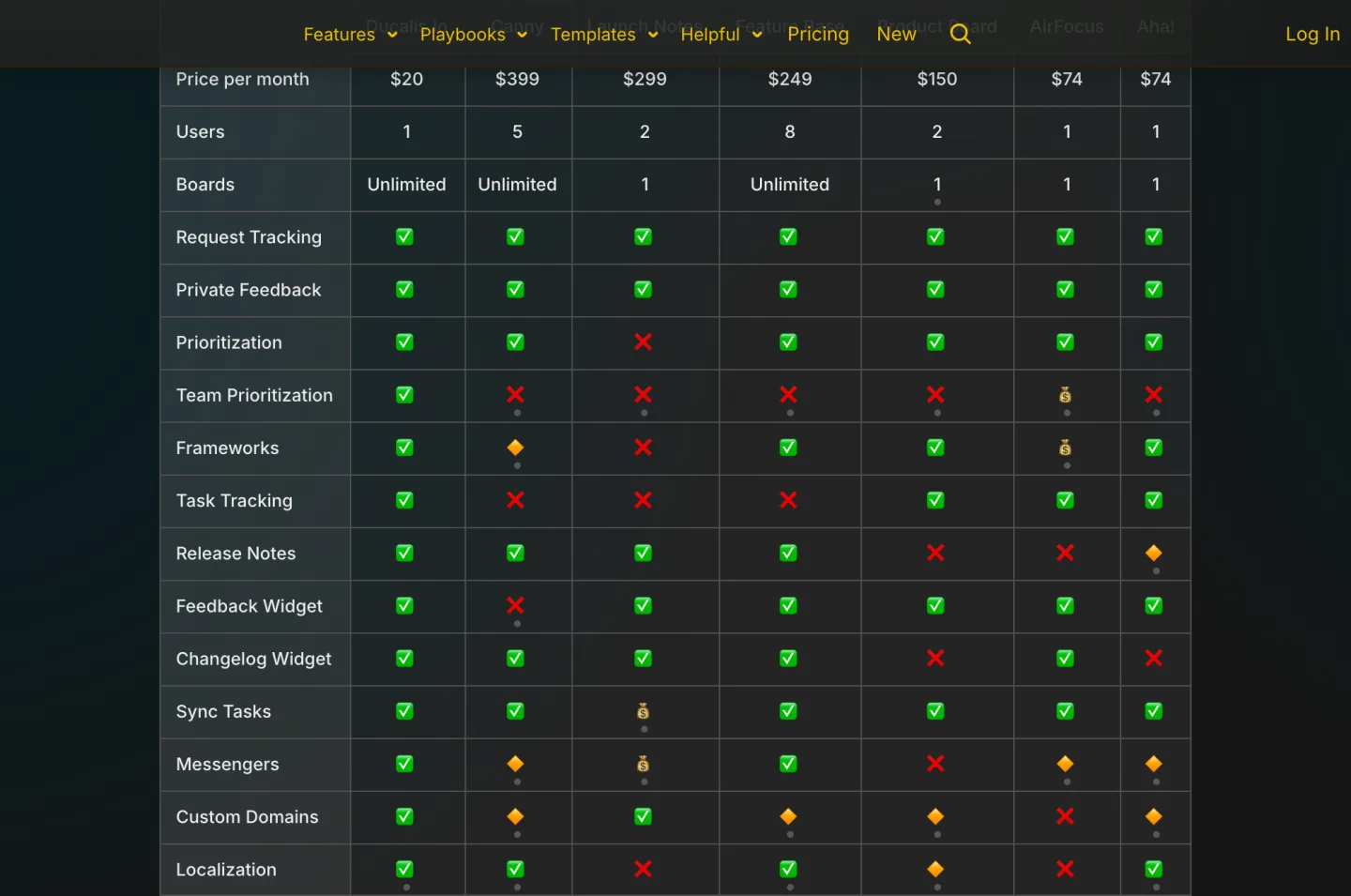The height and width of the screenshot is (896, 1351).
Task: Click the Log In link
Action: (x=1313, y=35)
